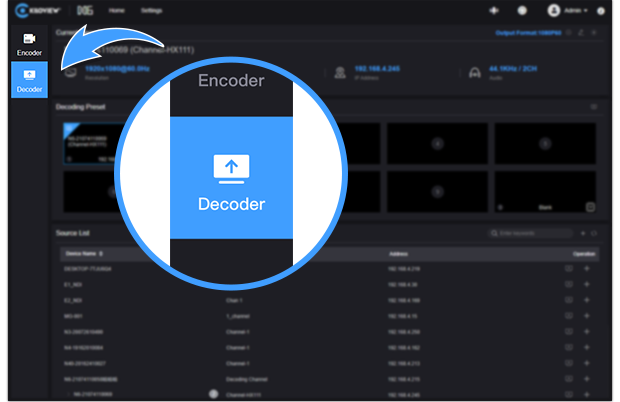Add the MG-001 source with its plus
The width and height of the screenshot is (620, 402).
coord(587,316)
